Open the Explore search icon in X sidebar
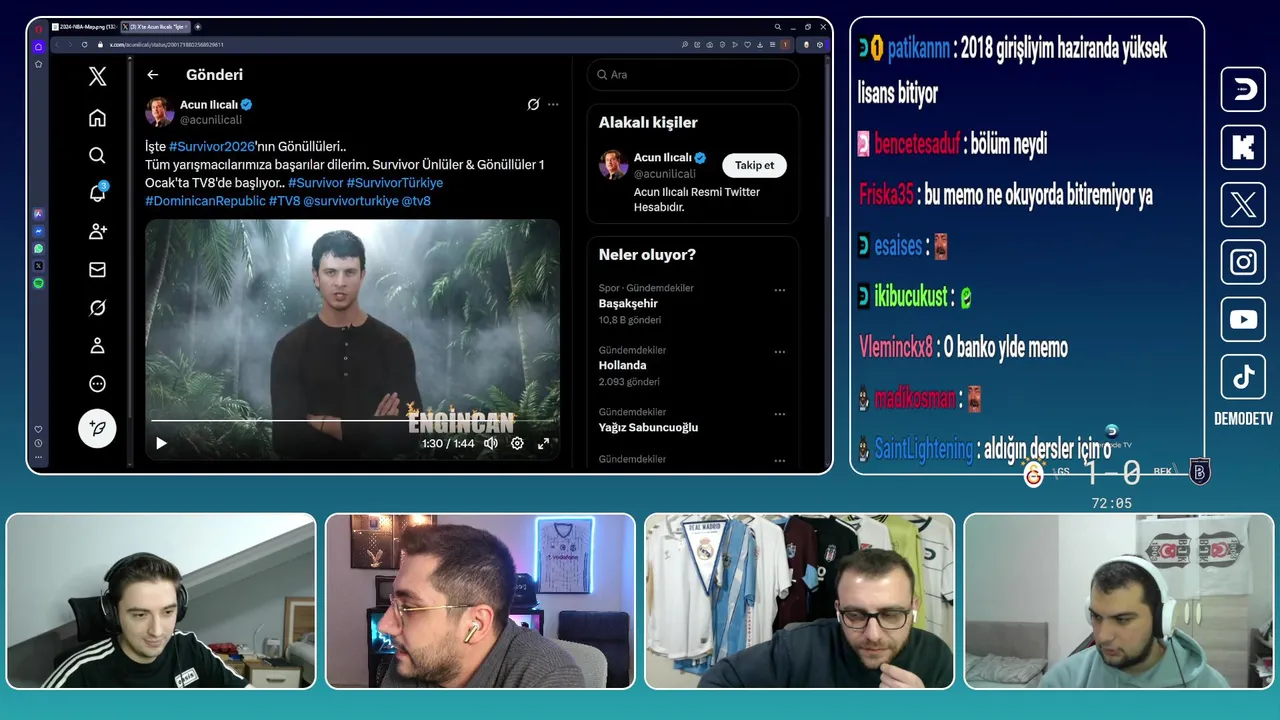1280x720 pixels. [97, 155]
